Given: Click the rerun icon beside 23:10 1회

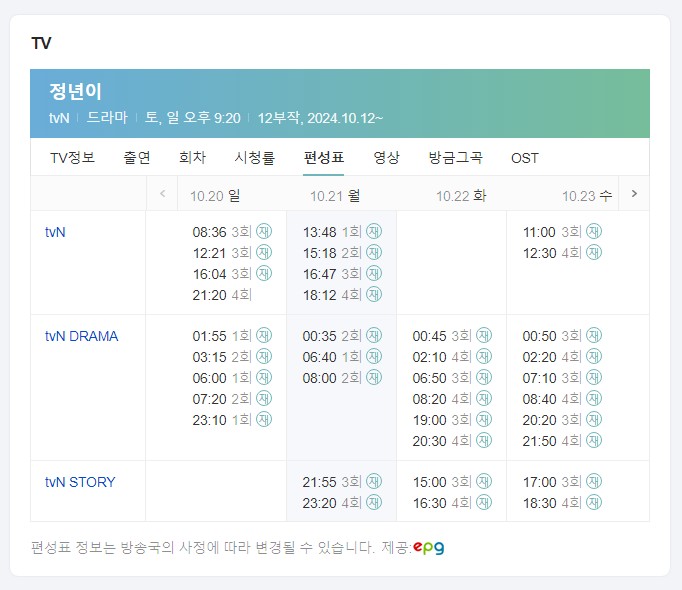Looking at the screenshot, I should (264, 419).
